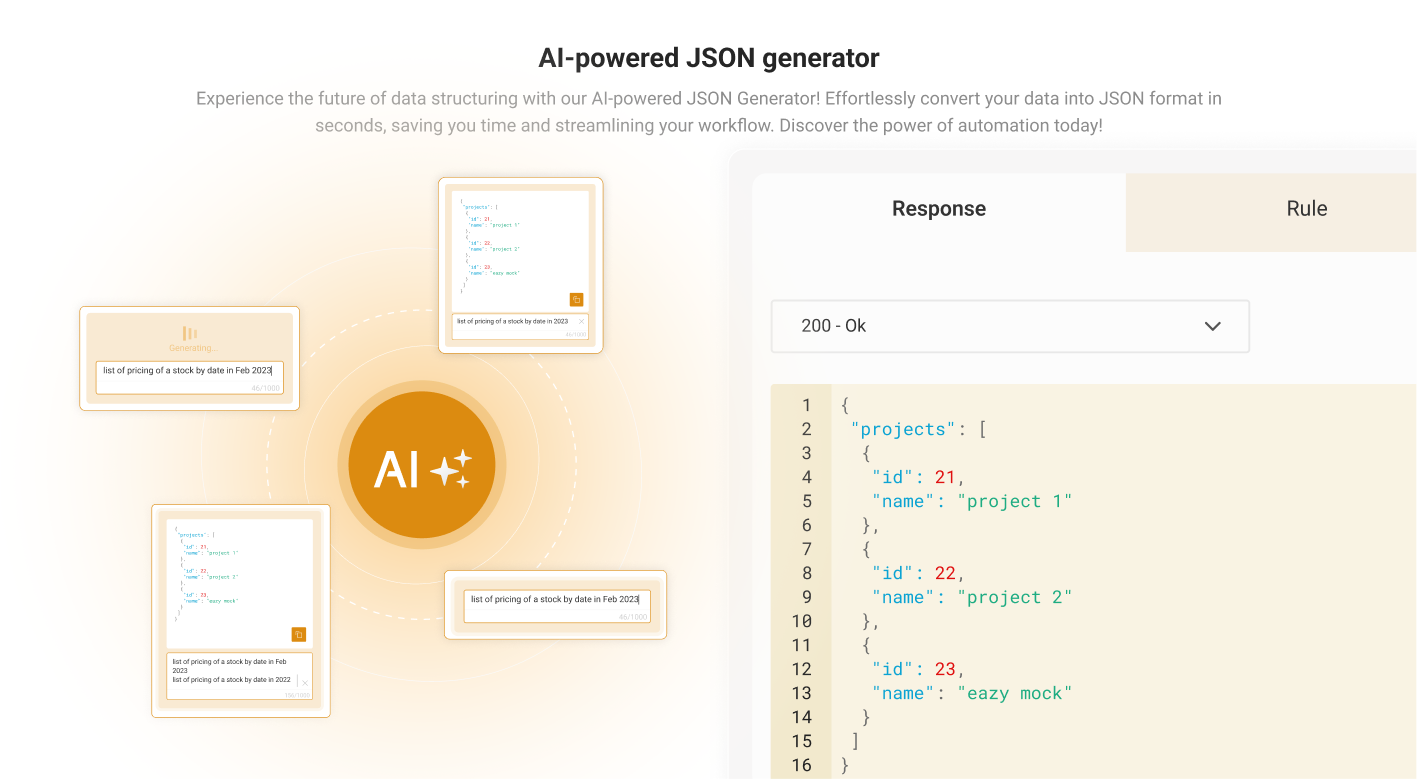Focus the prompt field reading "stock by date in 2023"

[520, 326]
